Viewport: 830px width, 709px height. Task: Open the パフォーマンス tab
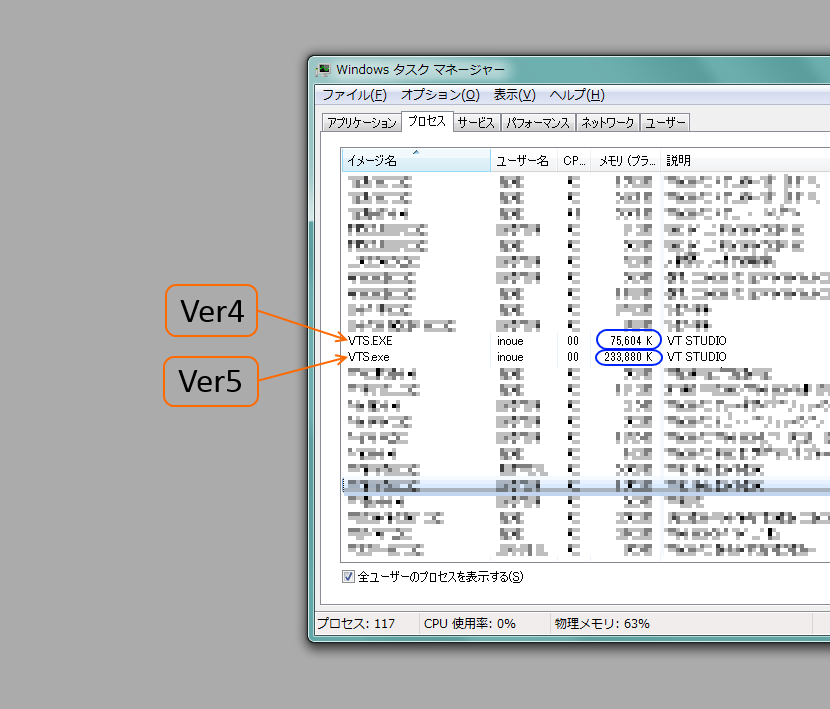coord(538,123)
